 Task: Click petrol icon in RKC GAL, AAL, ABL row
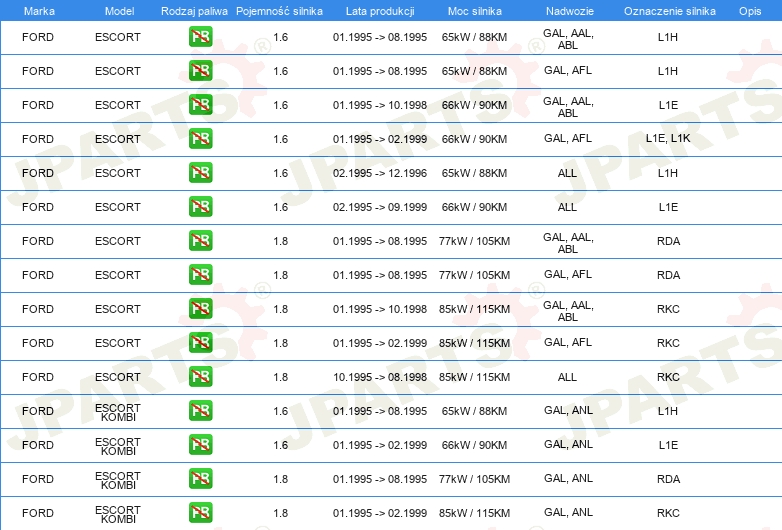tap(200, 308)
